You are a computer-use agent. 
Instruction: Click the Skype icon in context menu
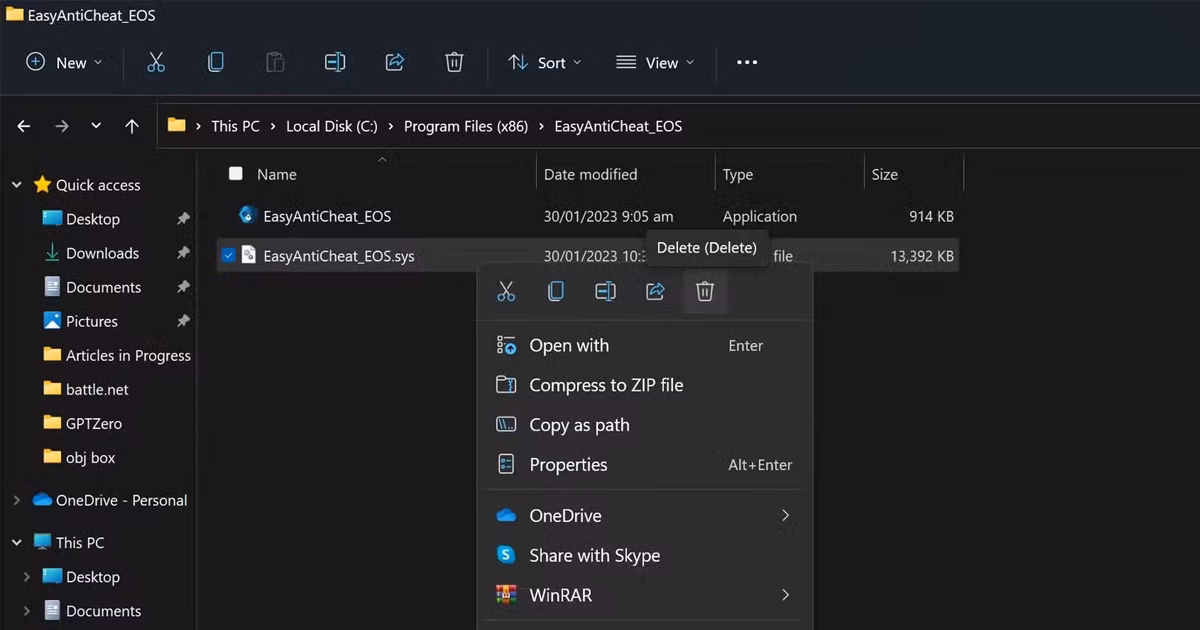pos(506,555)
